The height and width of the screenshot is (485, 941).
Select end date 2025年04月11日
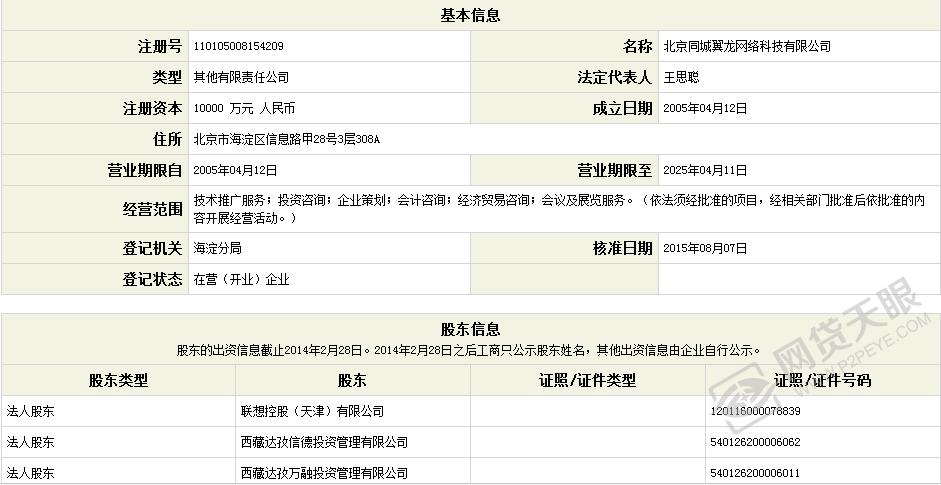(705, 170)
